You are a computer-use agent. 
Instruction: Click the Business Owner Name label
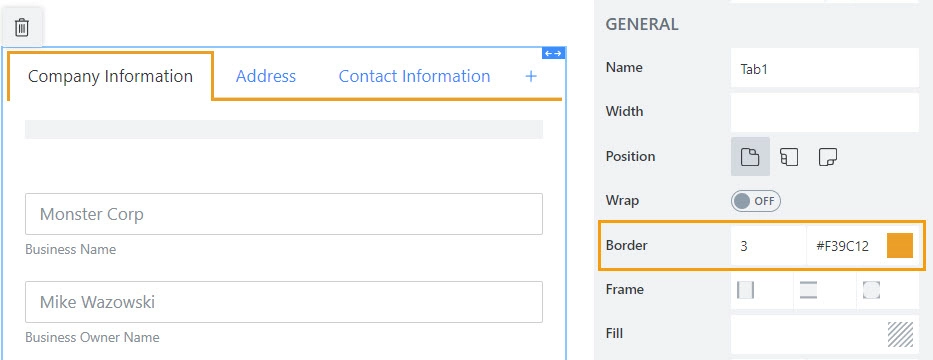92,337
